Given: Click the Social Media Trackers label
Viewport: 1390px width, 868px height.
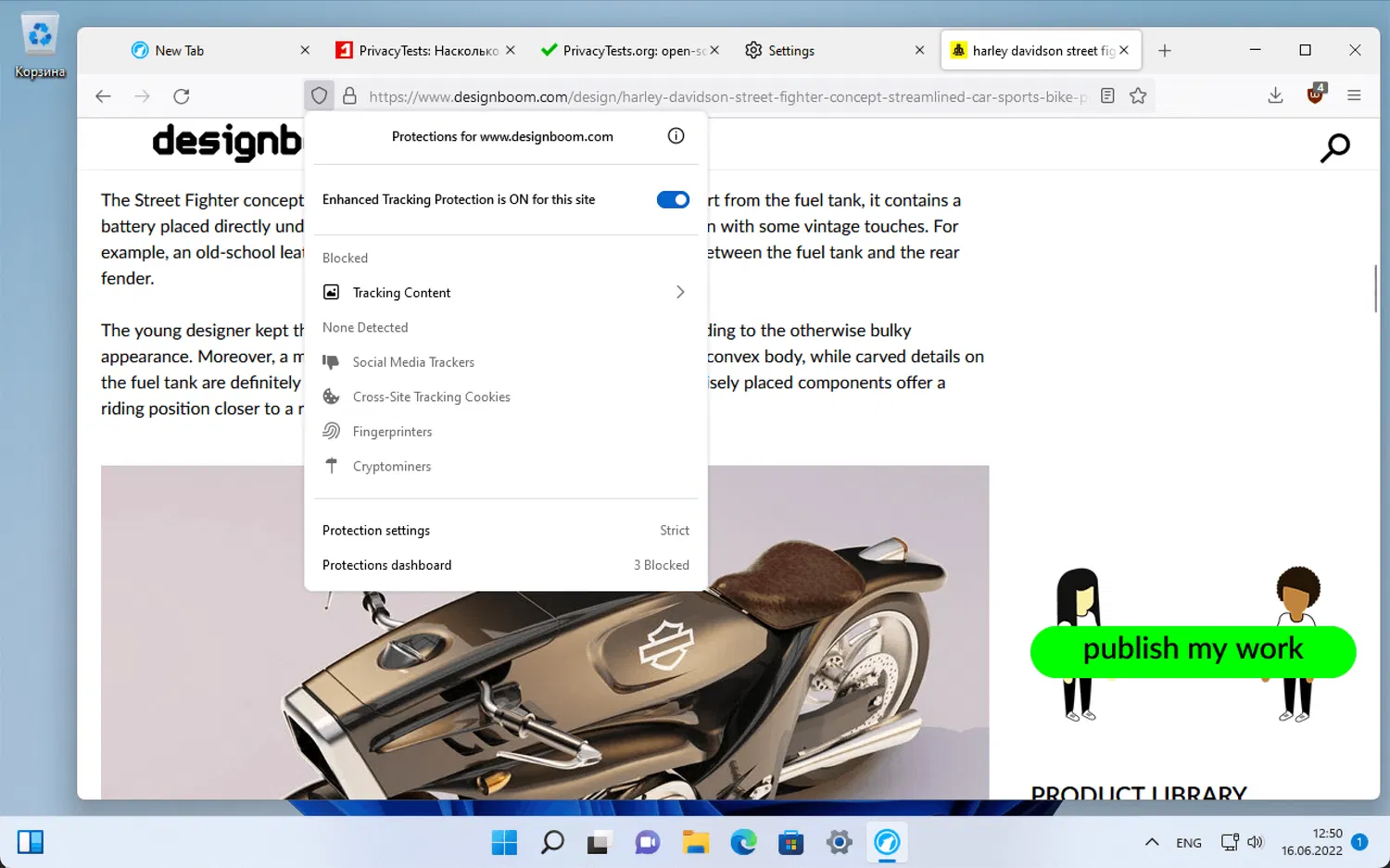Looking at the screenshot, I should click(413, 362).
